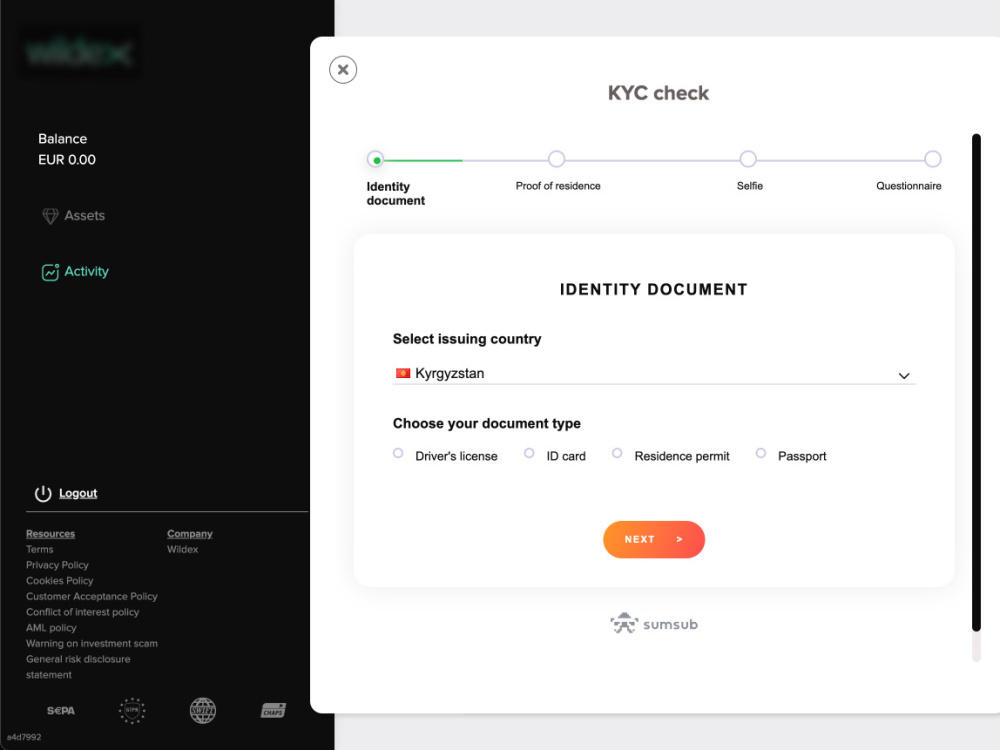The image size is (1000, 750).
Task: Open the Customer Acceptance Policy link
Action: click(x=92, y=596)
